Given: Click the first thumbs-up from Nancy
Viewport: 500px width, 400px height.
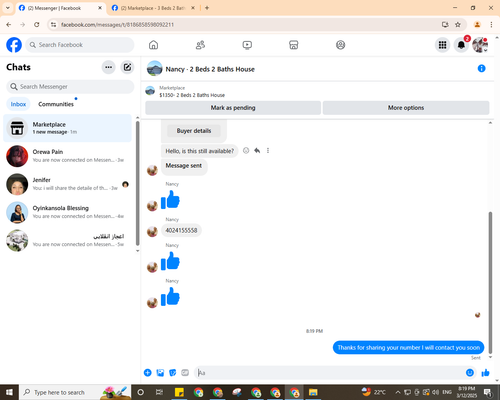Looking at the screenshot, I should pyautogui.click(x=170, y=200).
